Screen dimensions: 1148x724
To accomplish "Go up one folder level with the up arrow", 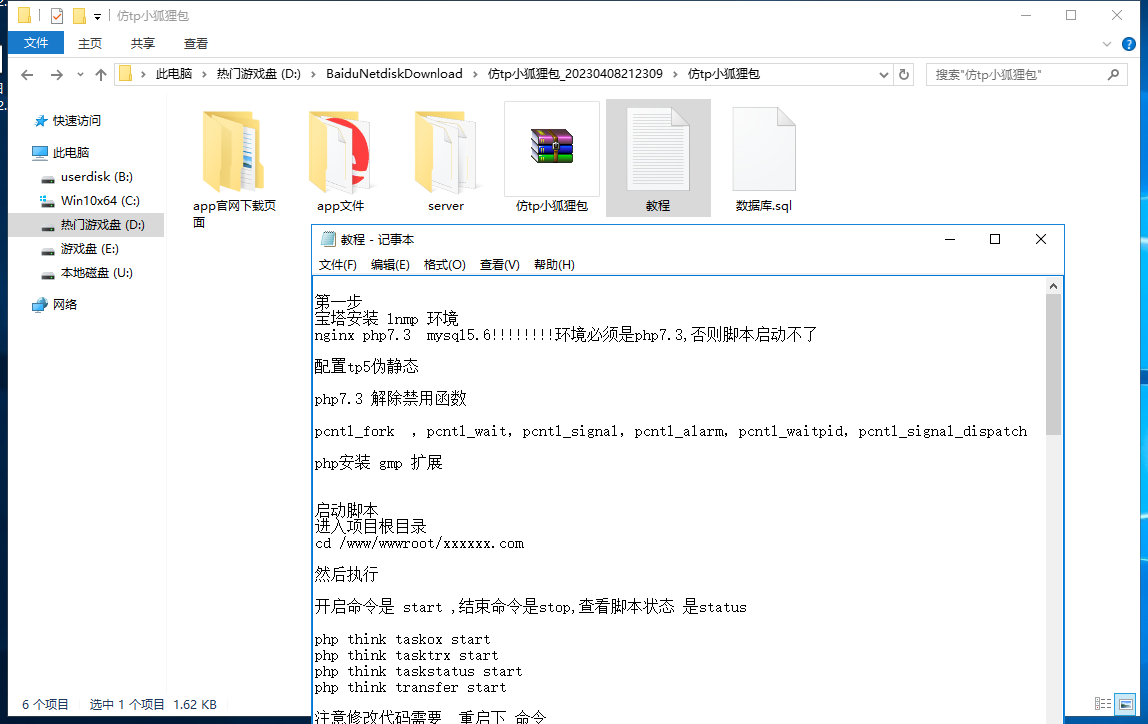I will tap(101, 75).
